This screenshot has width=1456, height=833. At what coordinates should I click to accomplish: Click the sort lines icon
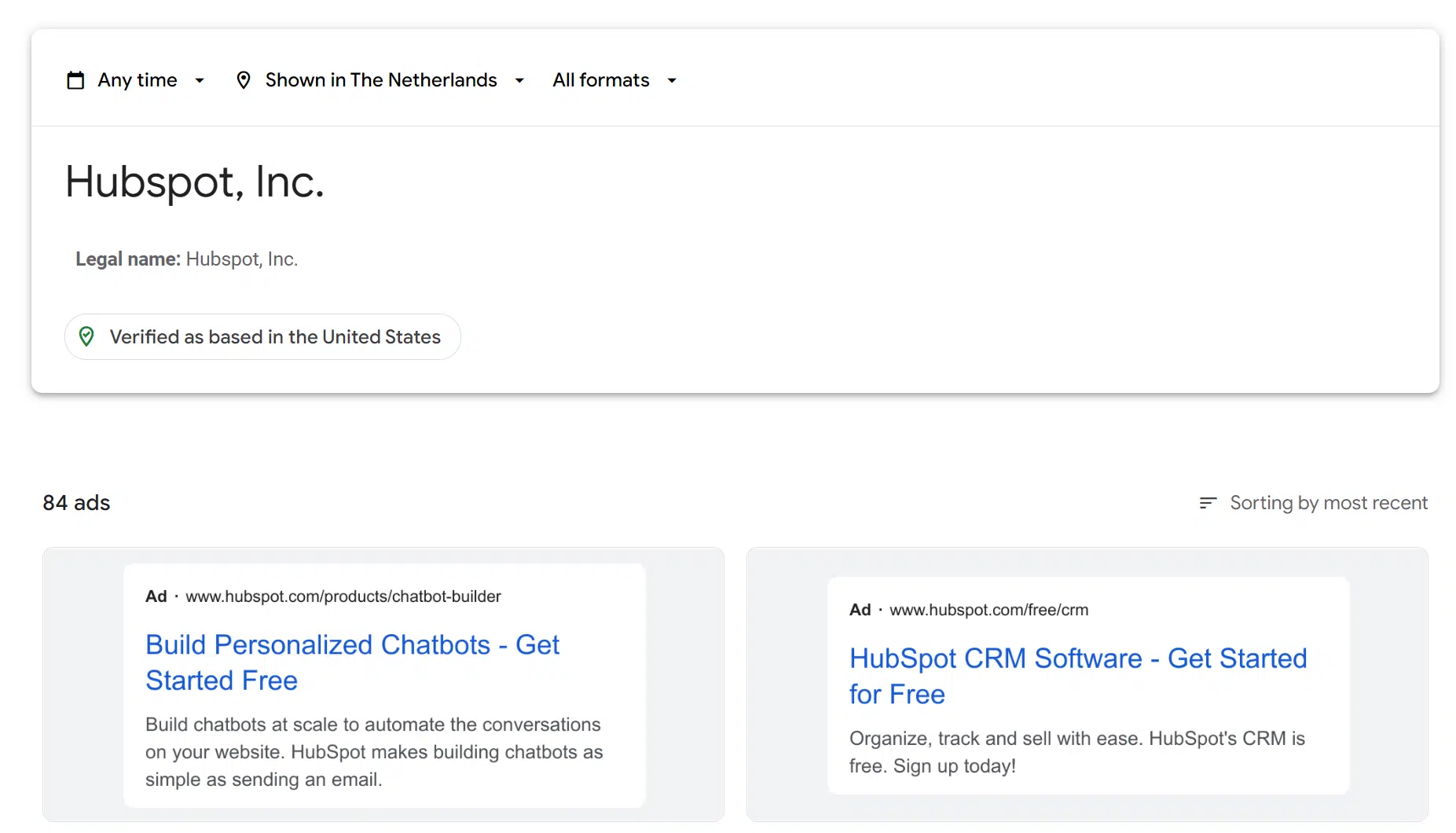(x=1208, y=503)
